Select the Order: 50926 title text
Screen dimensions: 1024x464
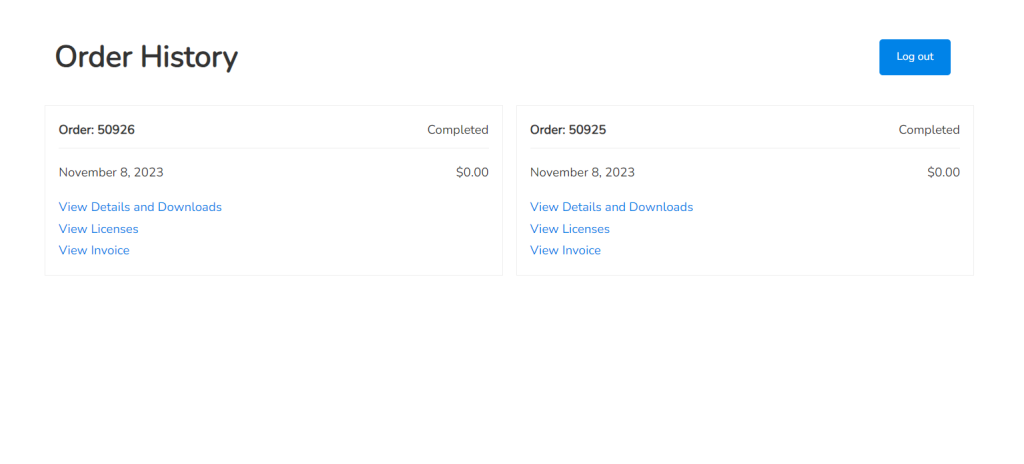tap(97, 130)
